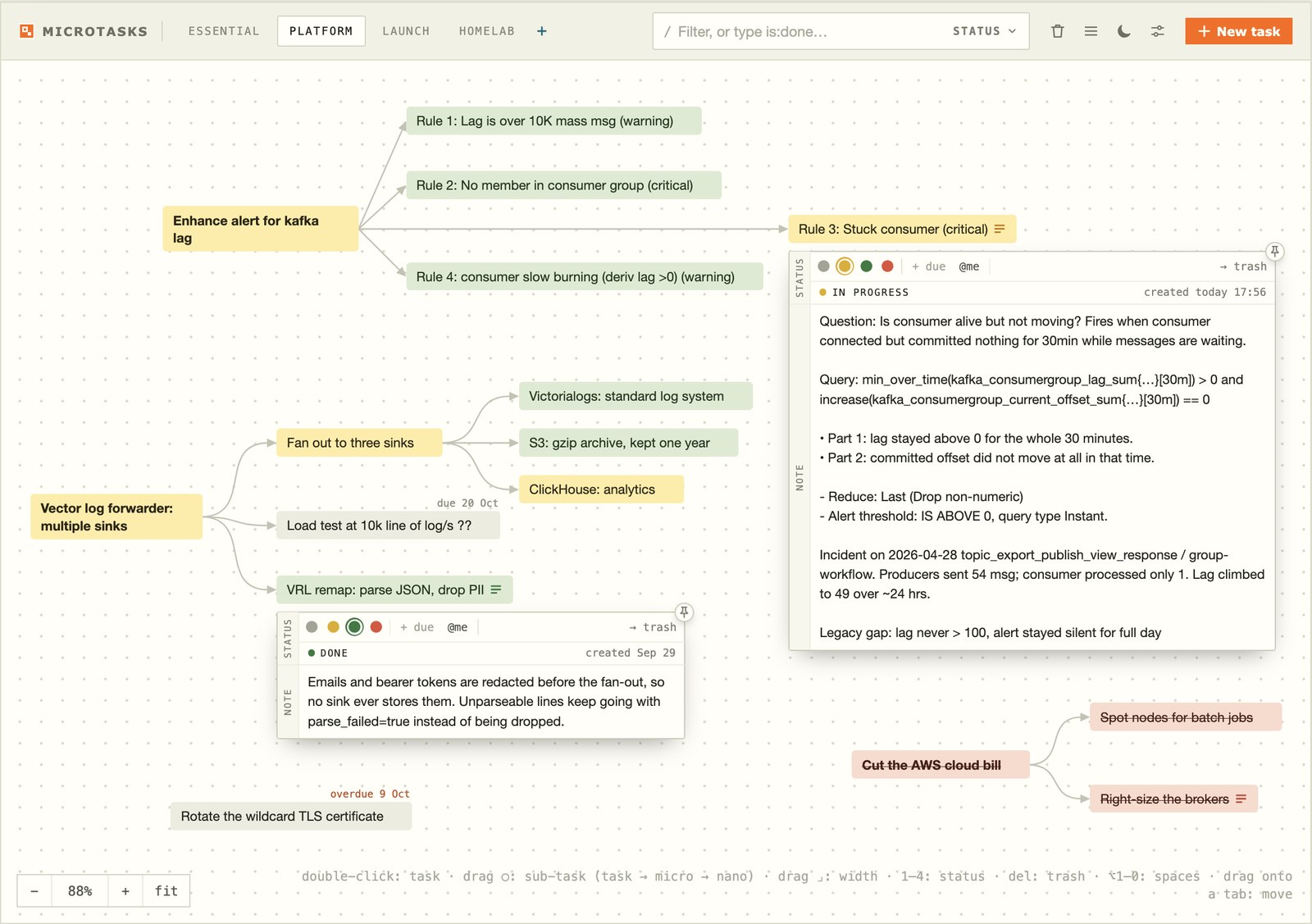1312x924 pixels.
Task: Open the STATUS filter dropdown
Action: tap(984, 31)
